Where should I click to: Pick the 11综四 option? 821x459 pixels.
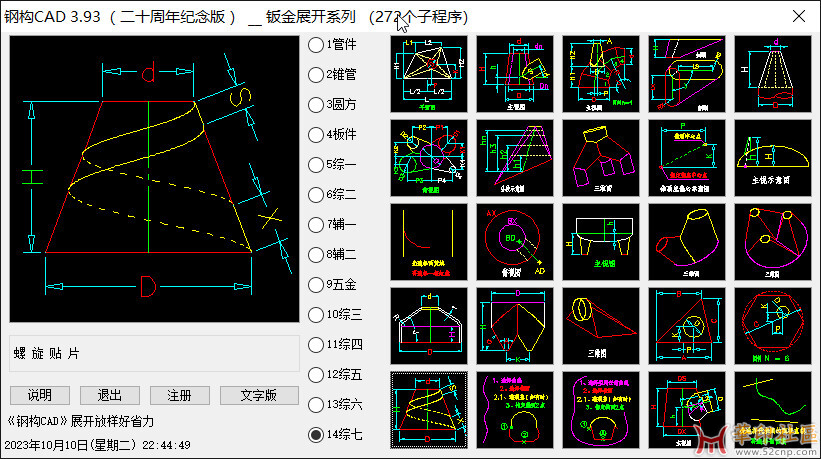tap(316, 345)
